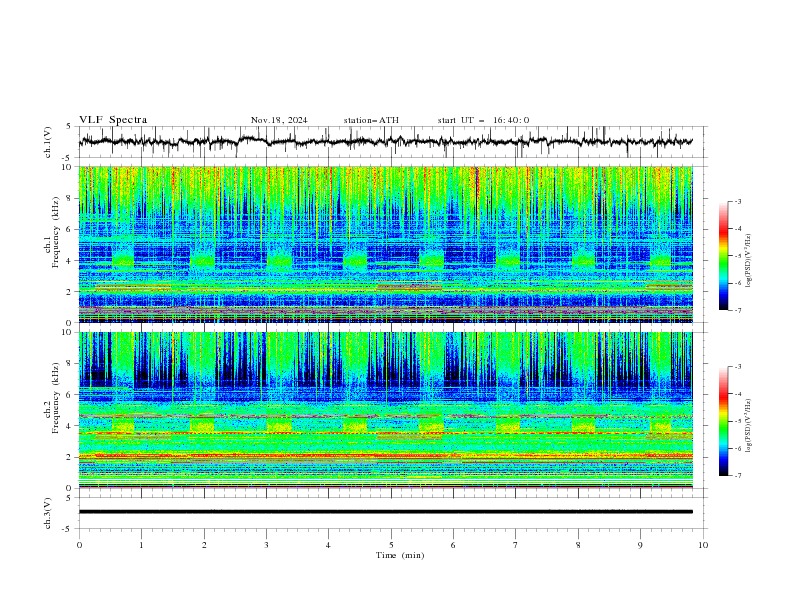The width and height of the screenshot is (792, 612).
Task: Click the "2" tick on the time axis
Action: 204,545
